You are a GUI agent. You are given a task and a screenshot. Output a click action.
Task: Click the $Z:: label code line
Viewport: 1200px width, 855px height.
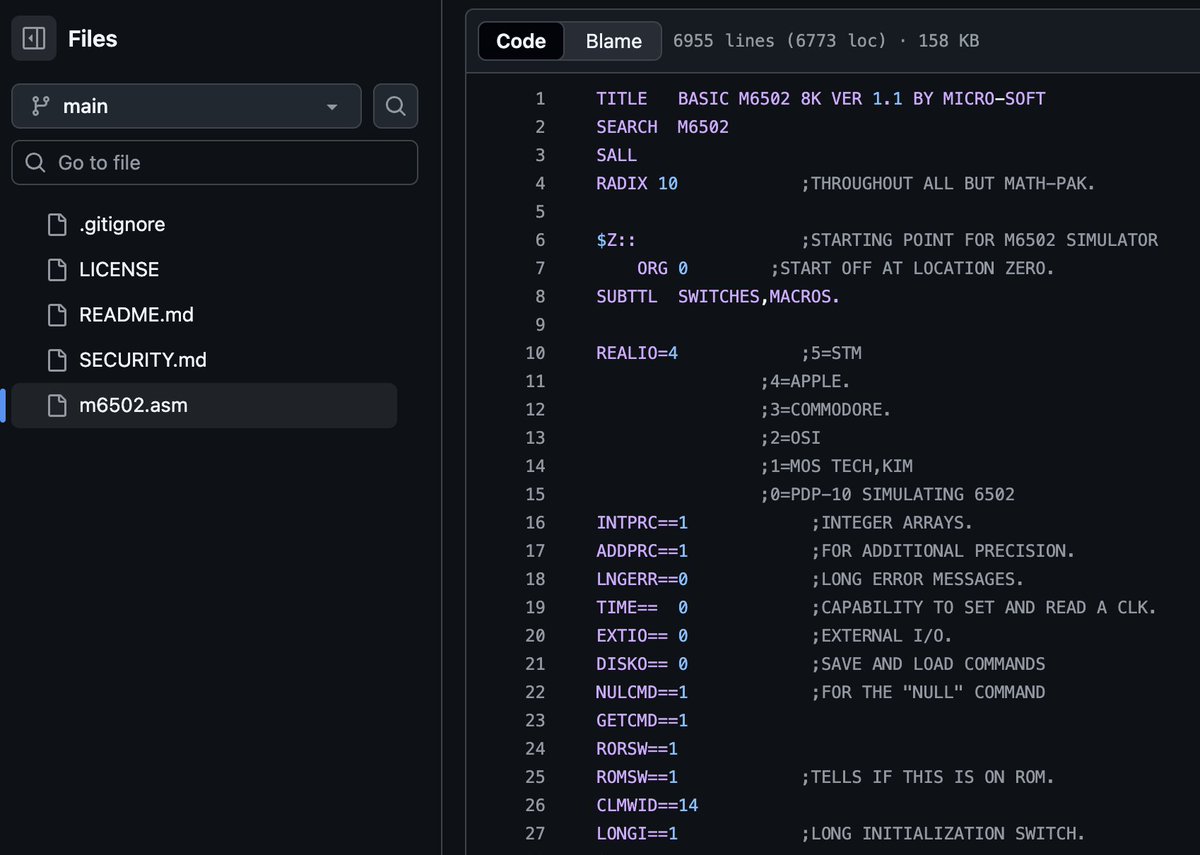(x=616, y=240)
